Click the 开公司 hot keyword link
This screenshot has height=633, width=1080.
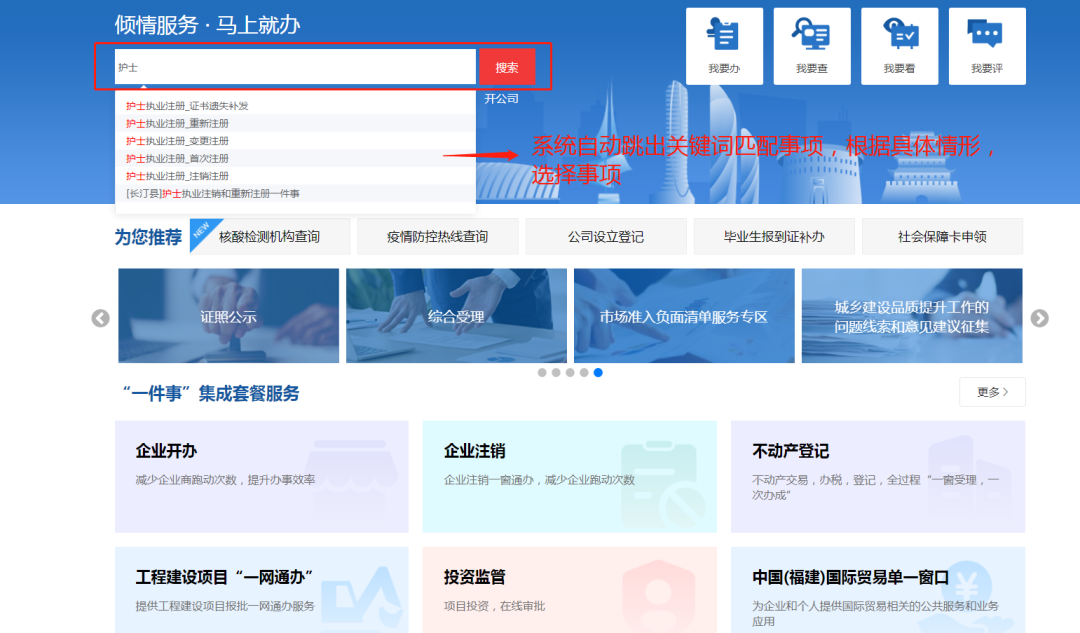[x=501, y=98]
